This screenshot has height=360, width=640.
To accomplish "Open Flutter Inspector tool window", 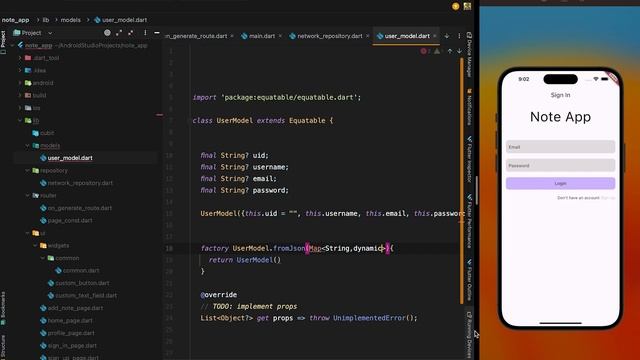I will coord(469,159).
